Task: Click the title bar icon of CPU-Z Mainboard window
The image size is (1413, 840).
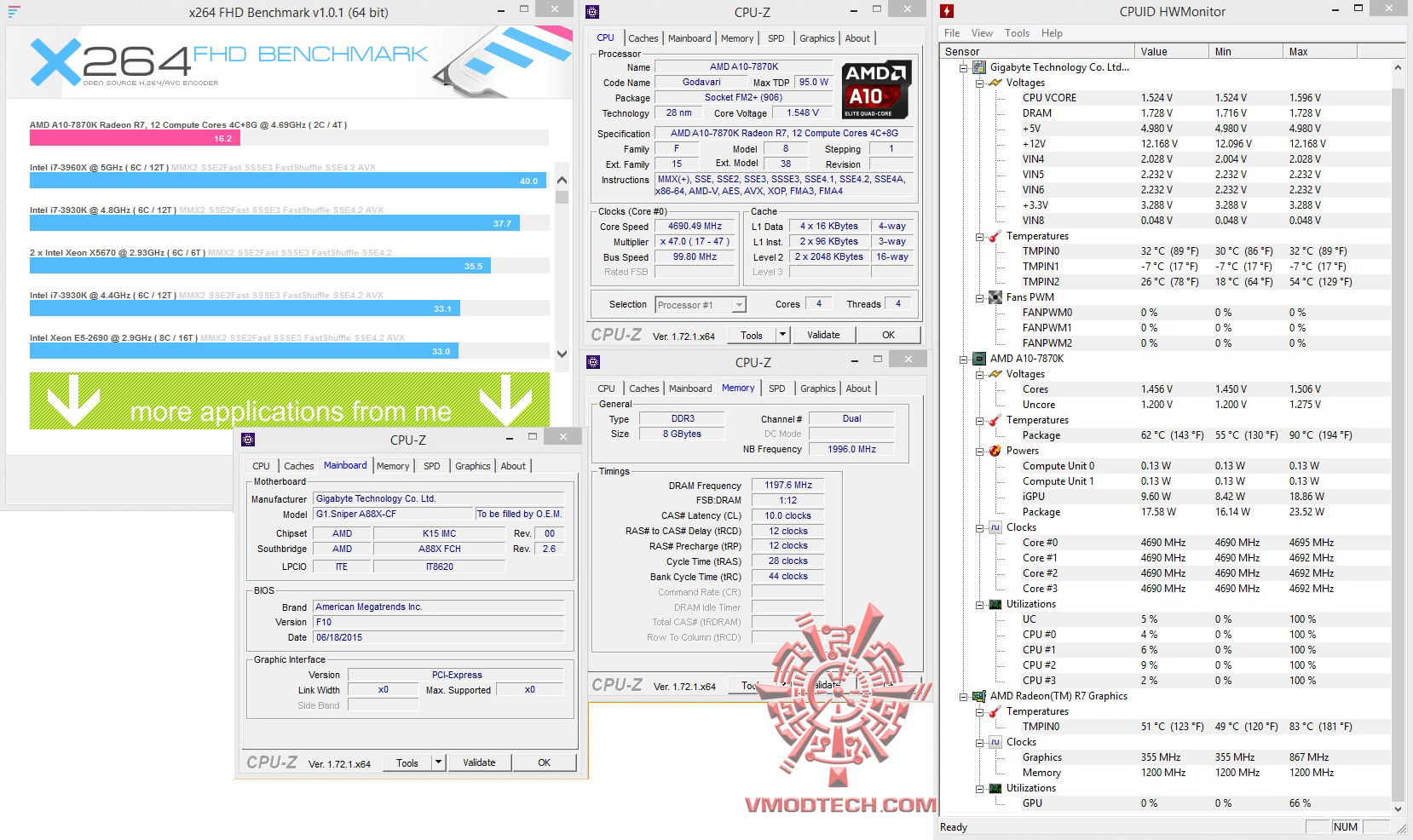Action: tap(248, 440)
